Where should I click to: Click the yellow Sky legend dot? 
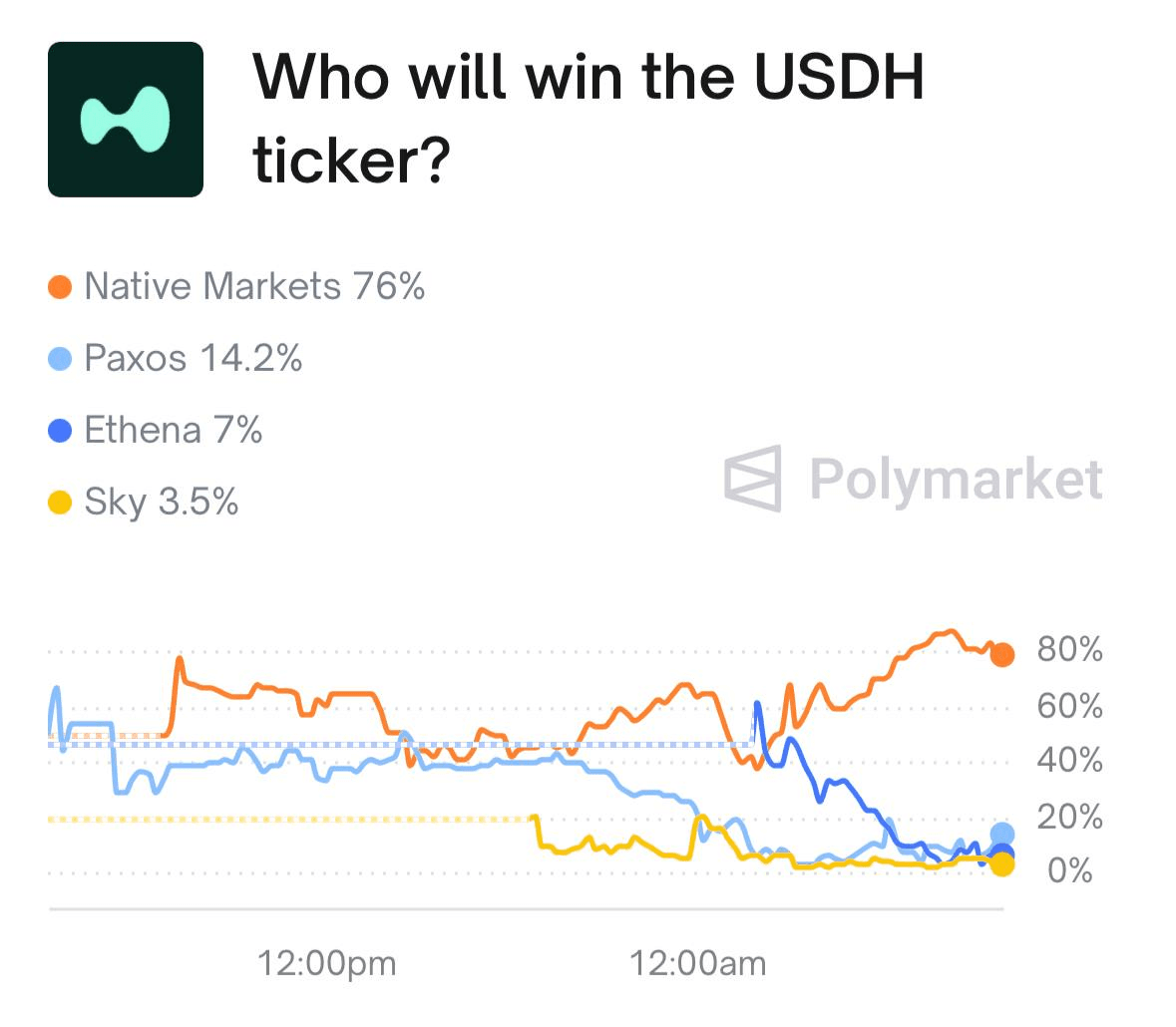click(60, 503)
